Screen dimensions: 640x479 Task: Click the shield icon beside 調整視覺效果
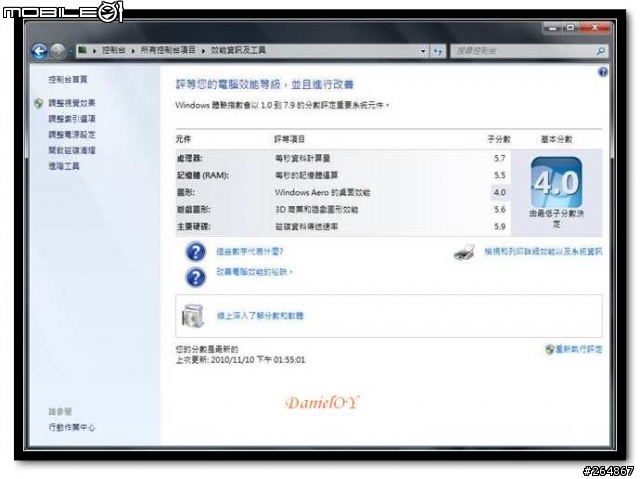tap(39, 103)
